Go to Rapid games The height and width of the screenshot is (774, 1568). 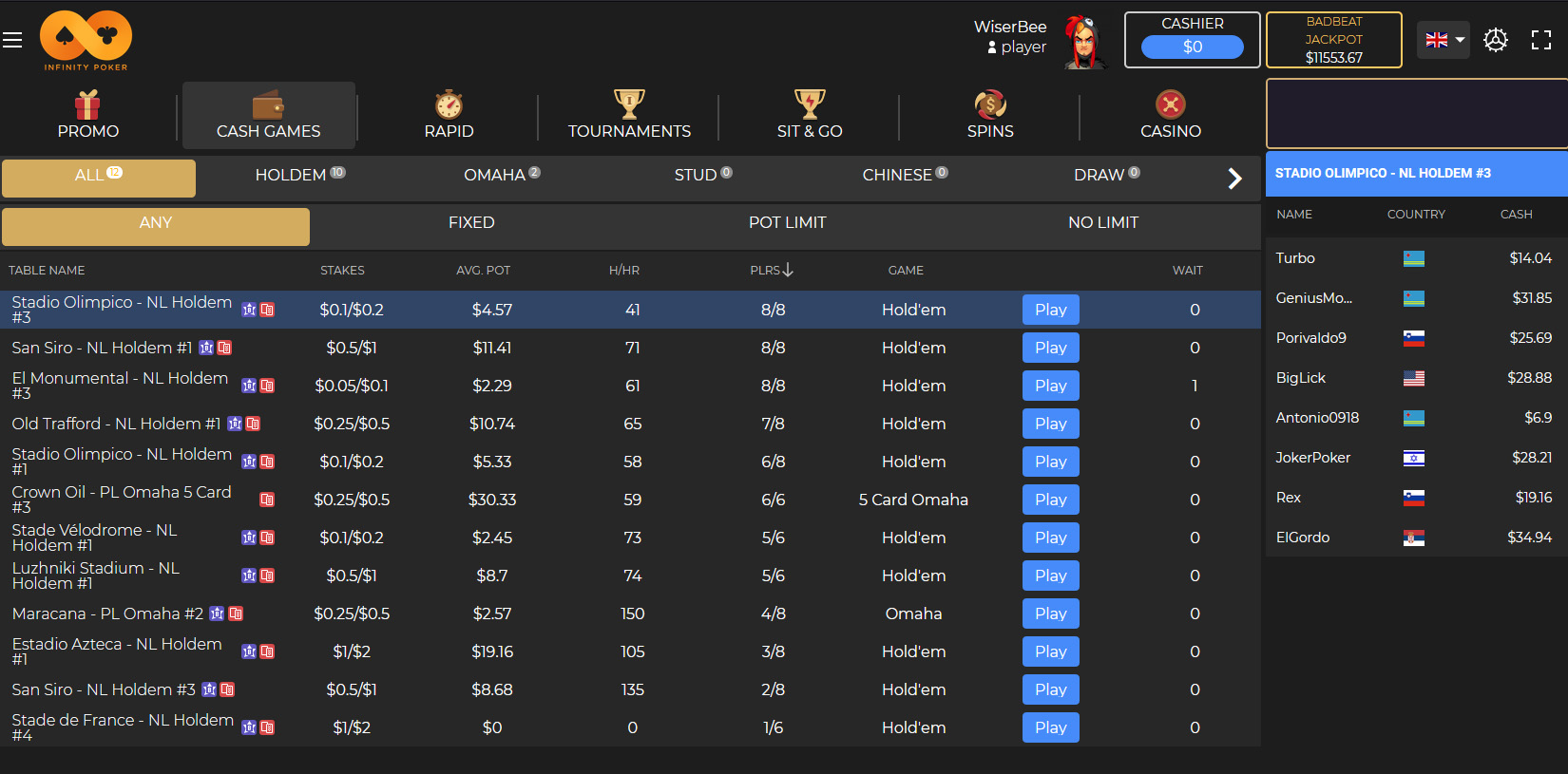[x=449, y=115]
